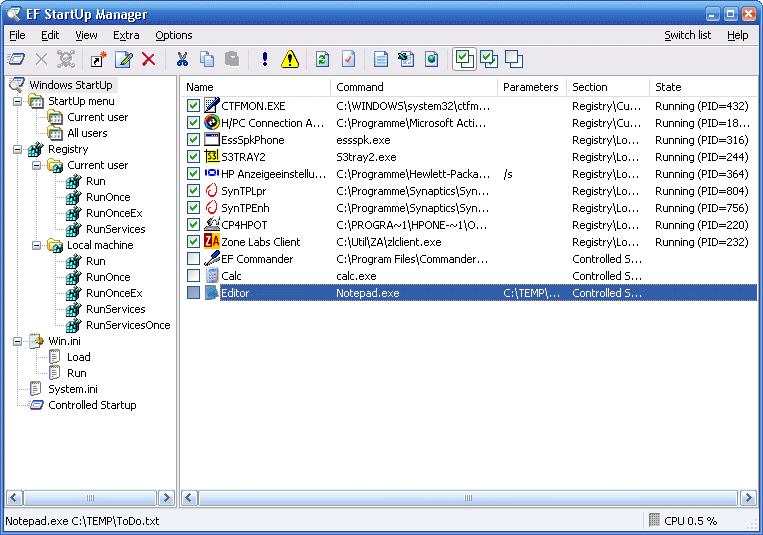This screenshot has height=535, width=763.
Task: Click the new entry icon with red star
Action: coord(98,60)
